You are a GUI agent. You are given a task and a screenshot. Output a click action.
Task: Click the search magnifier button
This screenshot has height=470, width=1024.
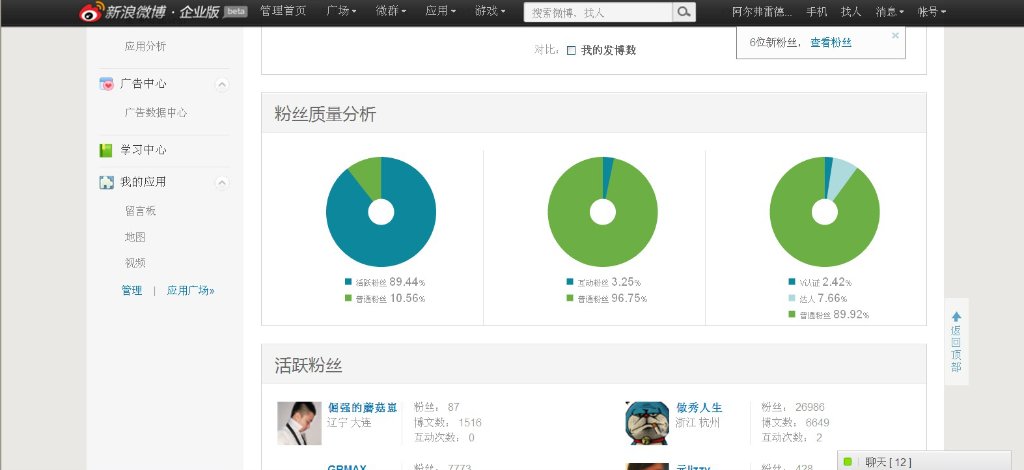pos(684,12)
